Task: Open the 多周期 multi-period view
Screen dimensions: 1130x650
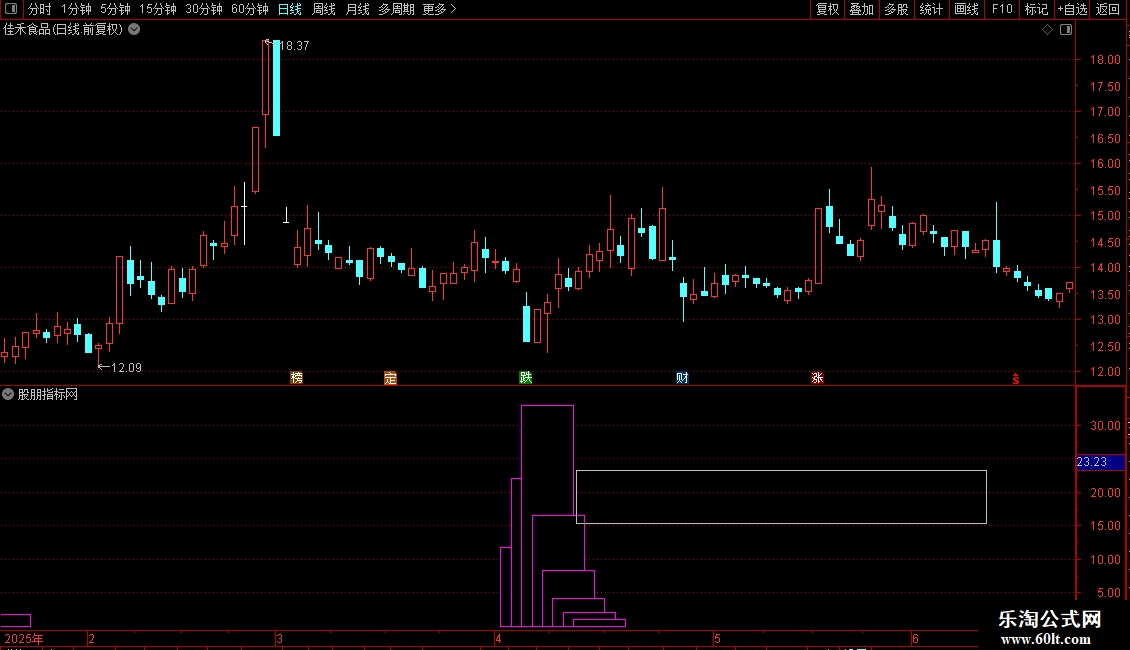Action: (396, 9)
